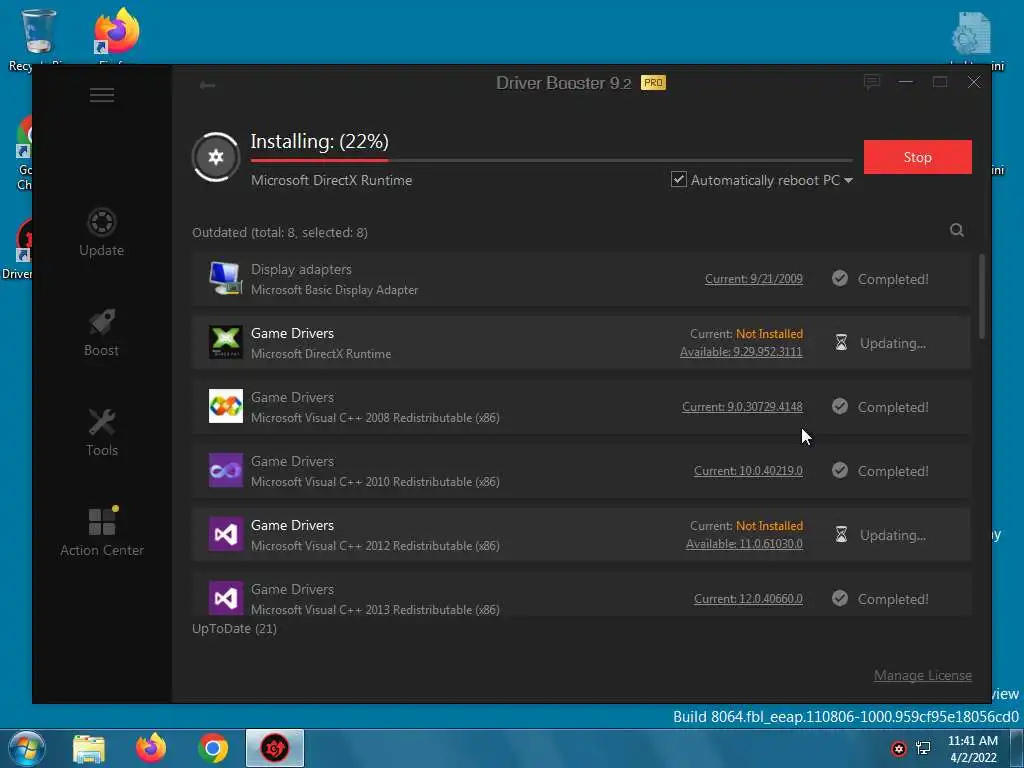Click Updating... status for DirectX Runtime
Viewport: 1024px width, 768px height.
coord(893,344)
